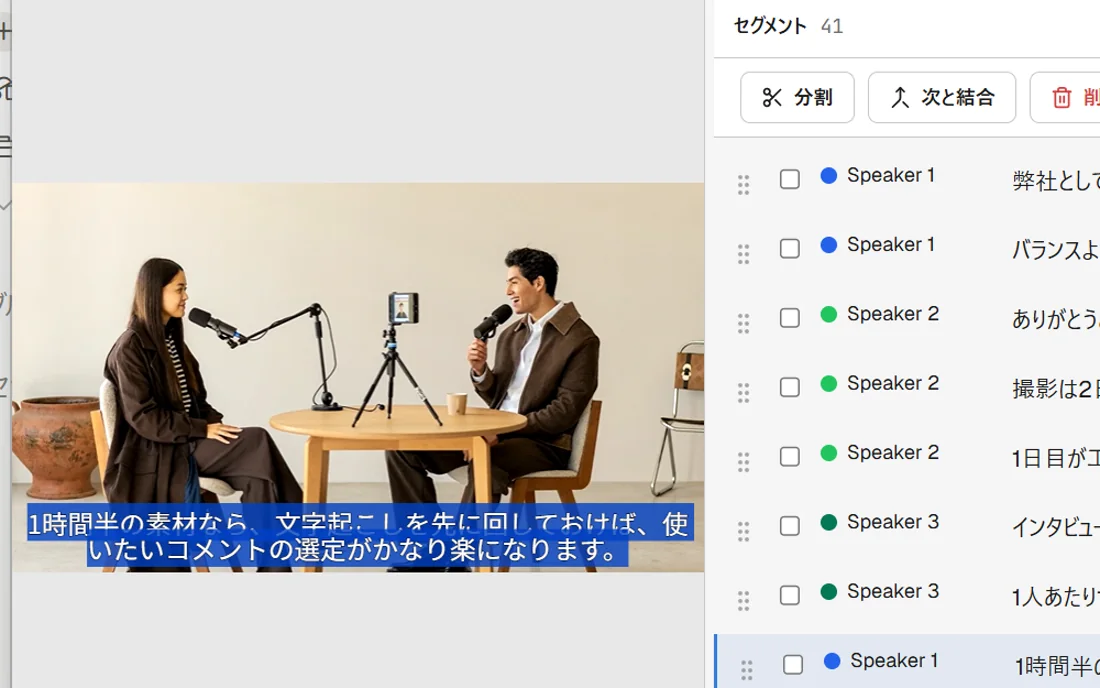Screen dimensions: 1100x688
Task: Check the 1日目が segment checkbox
Action: pyautogui.click(x=790, y=457)
